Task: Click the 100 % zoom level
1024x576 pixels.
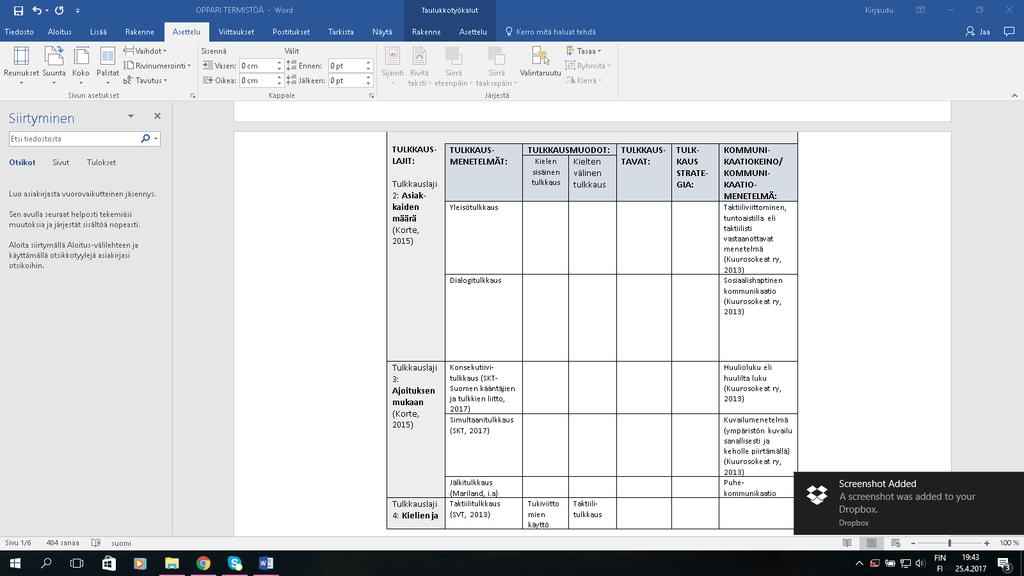Action: click(x=1008, y=543)
